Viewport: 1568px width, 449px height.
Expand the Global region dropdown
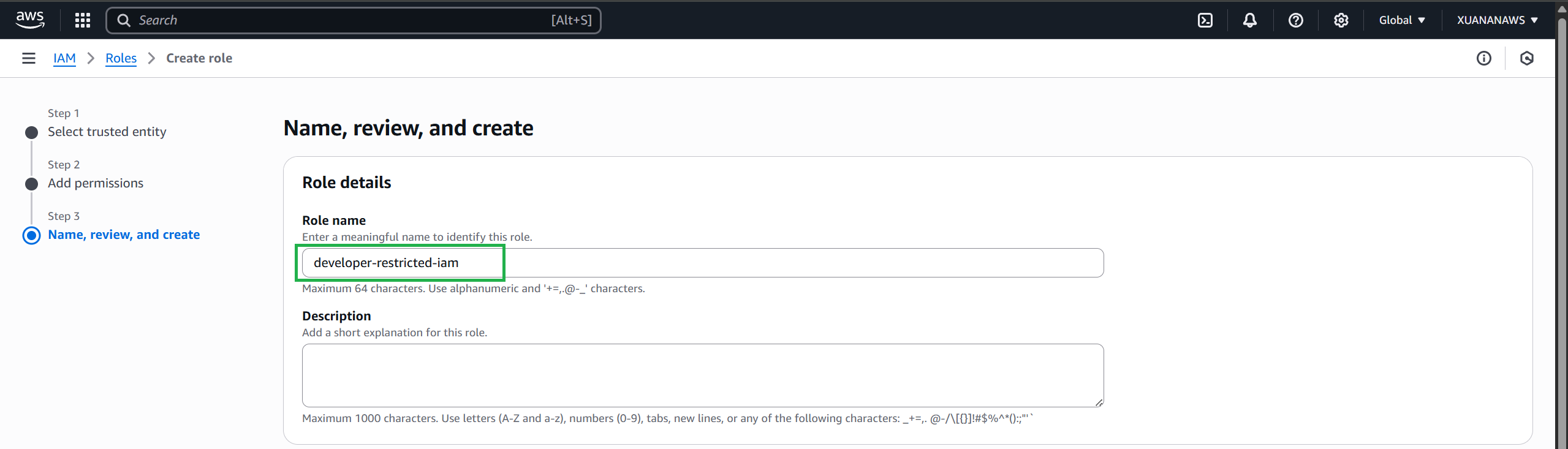point(1401,20)
